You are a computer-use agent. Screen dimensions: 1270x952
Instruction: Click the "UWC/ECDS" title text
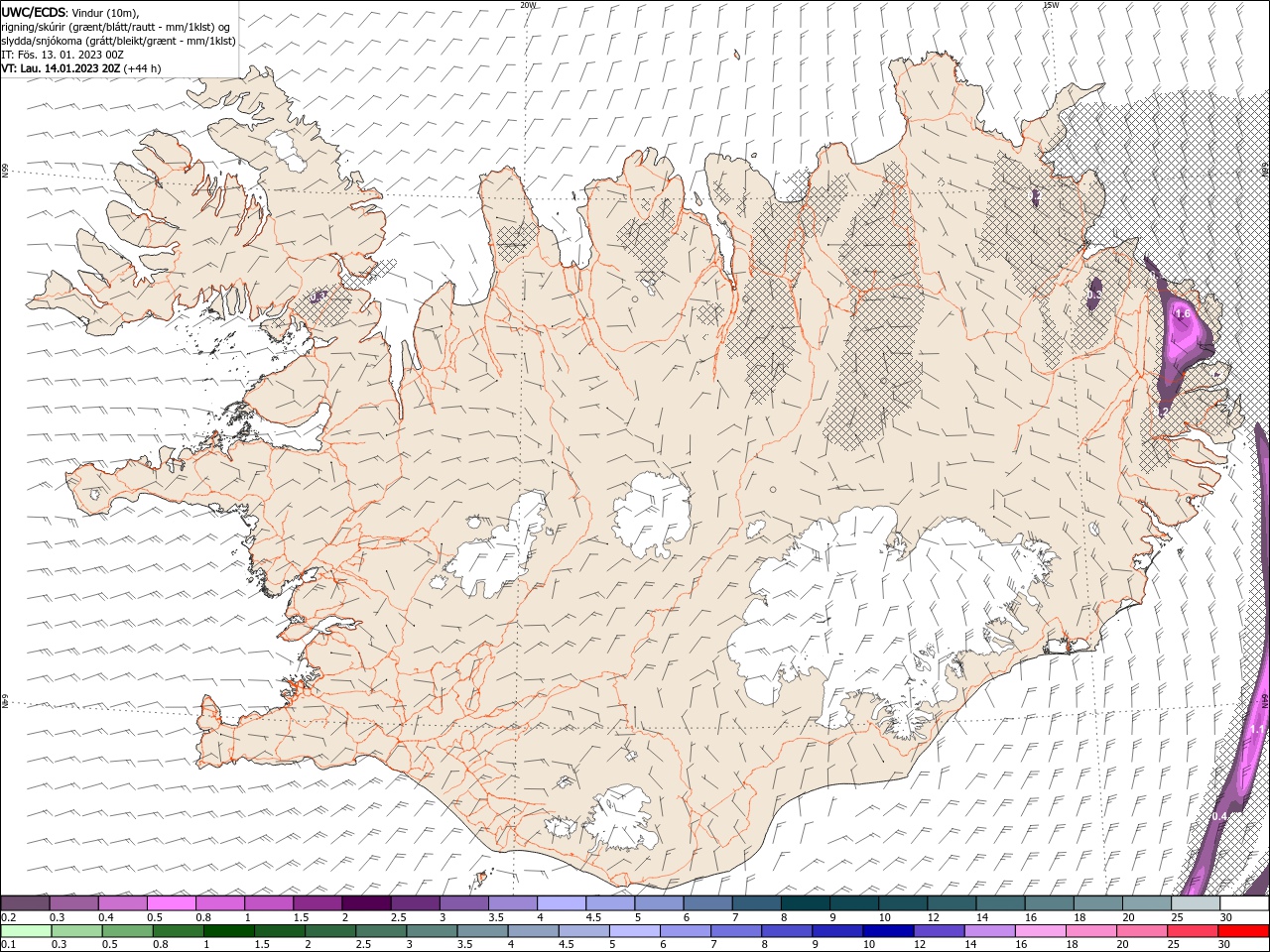coord(34,12)
